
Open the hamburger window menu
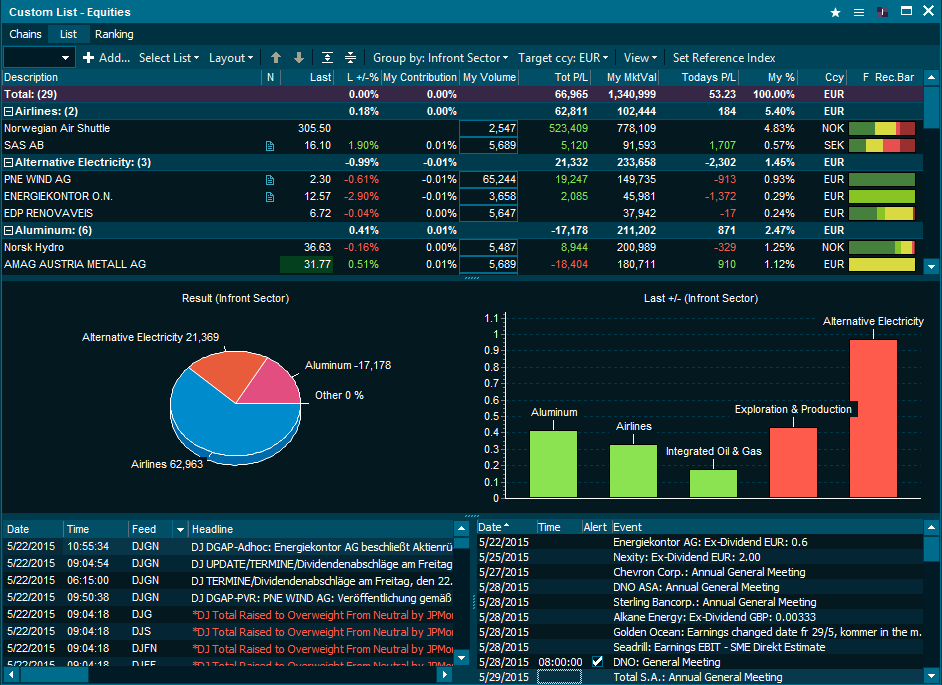pyautogui.click(x=859, y=12)
